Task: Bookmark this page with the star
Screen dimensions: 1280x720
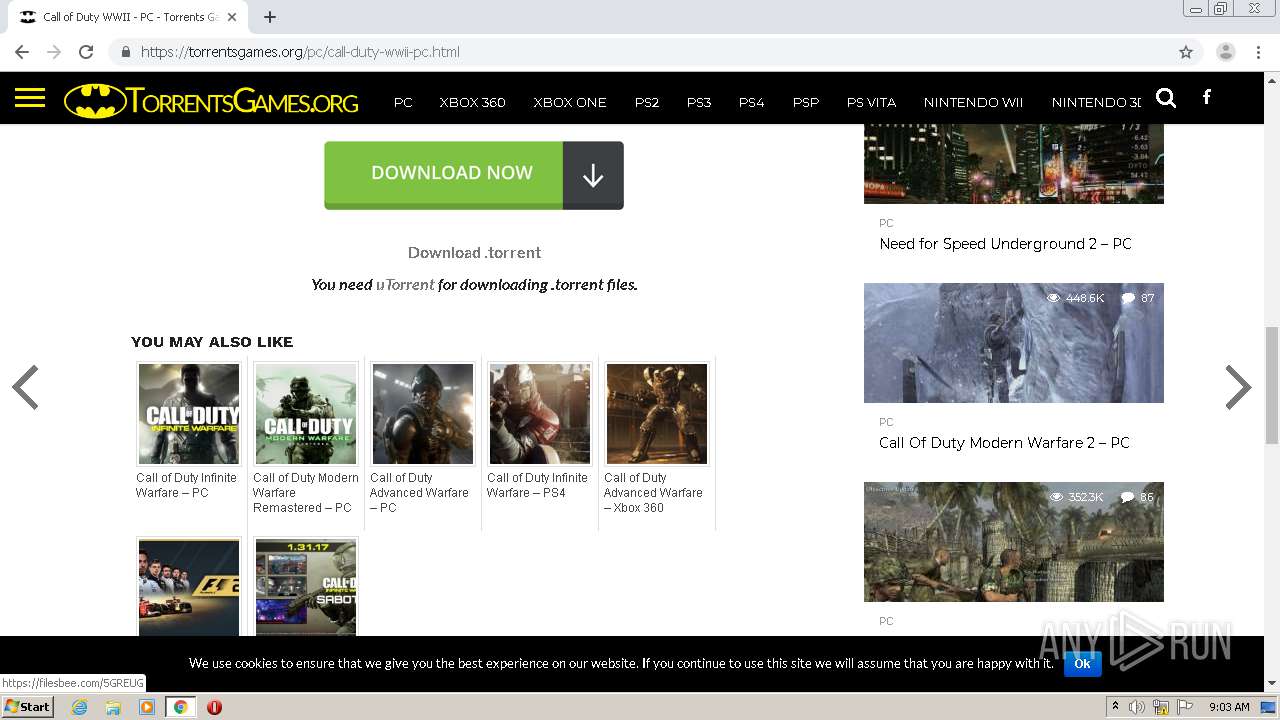Action: (x=1186, y=52)
